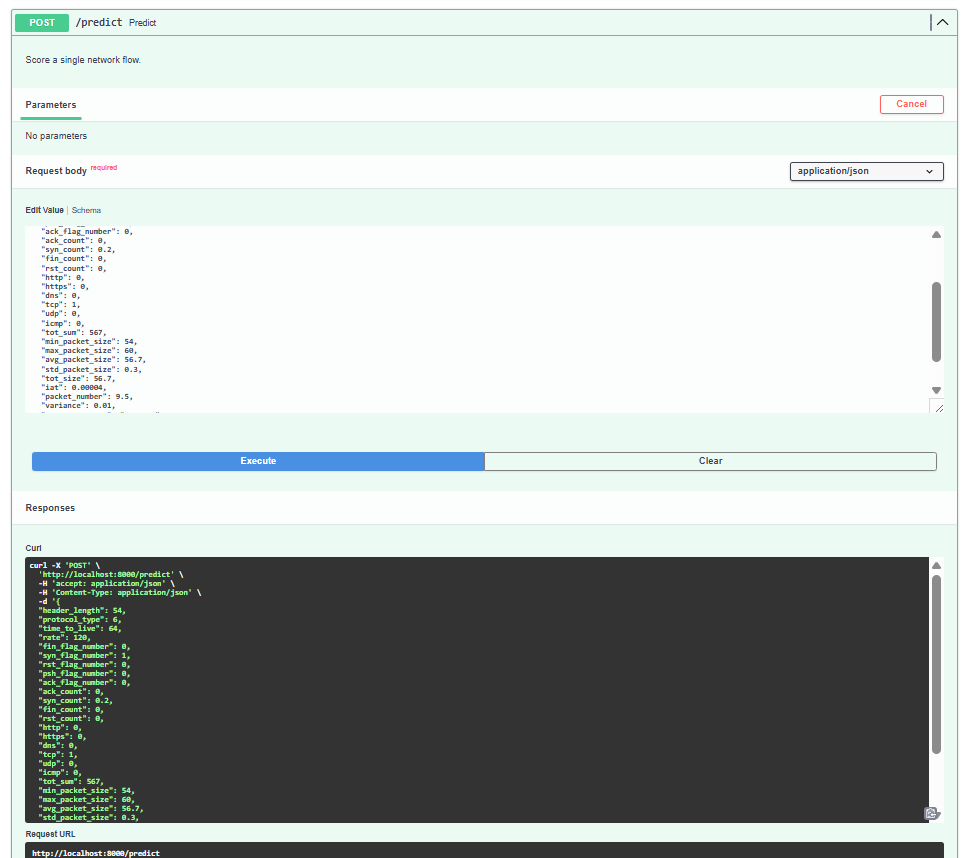Screen dimensions: 961x858
Task: Click the Curl section label
Action: pyautogui.click(x=33, y=549)
